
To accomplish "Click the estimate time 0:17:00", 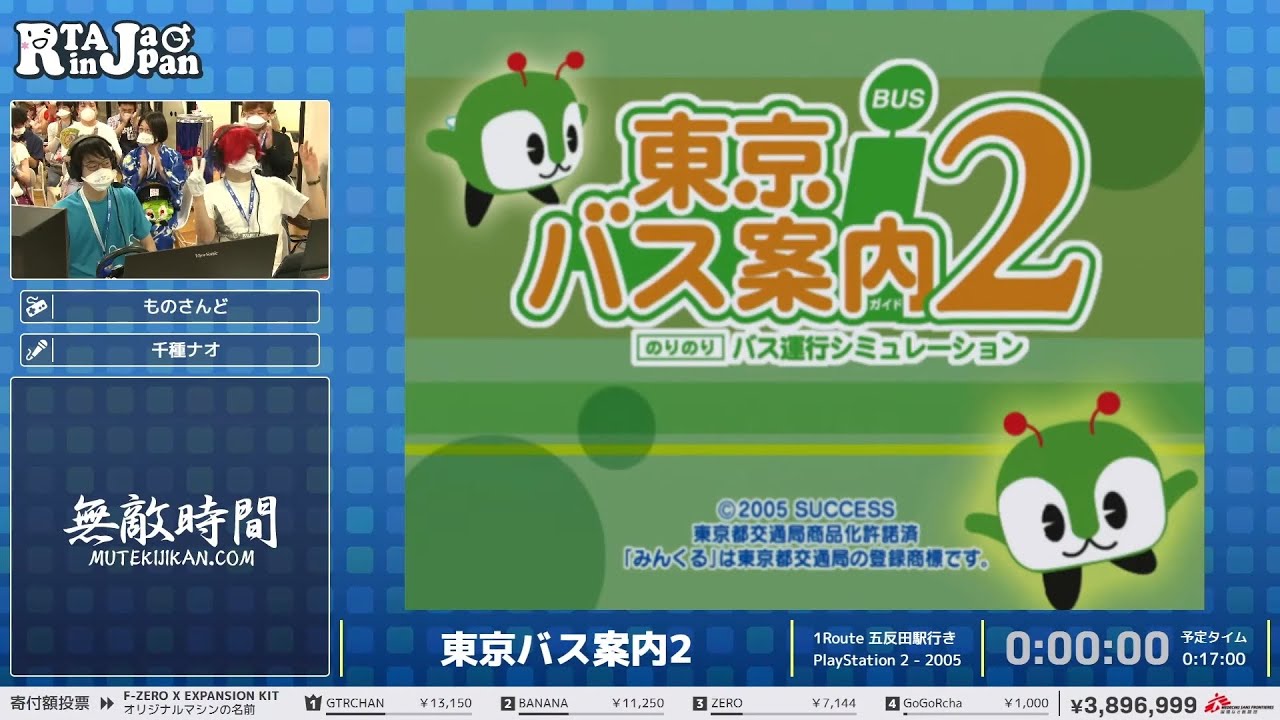I will click(1214, 659).
